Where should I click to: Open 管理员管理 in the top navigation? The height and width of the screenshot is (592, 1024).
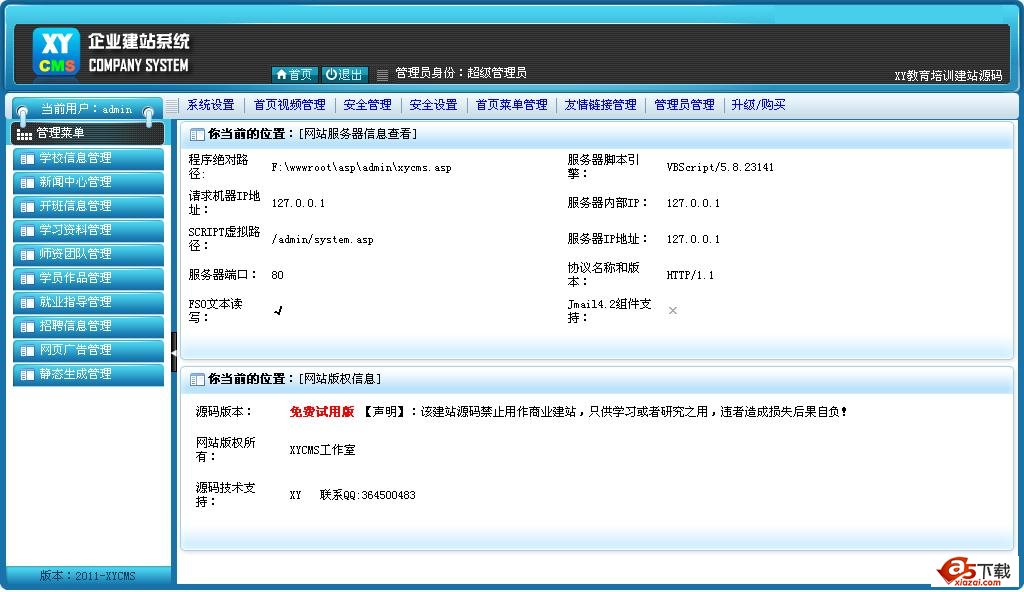coord(684,105)
